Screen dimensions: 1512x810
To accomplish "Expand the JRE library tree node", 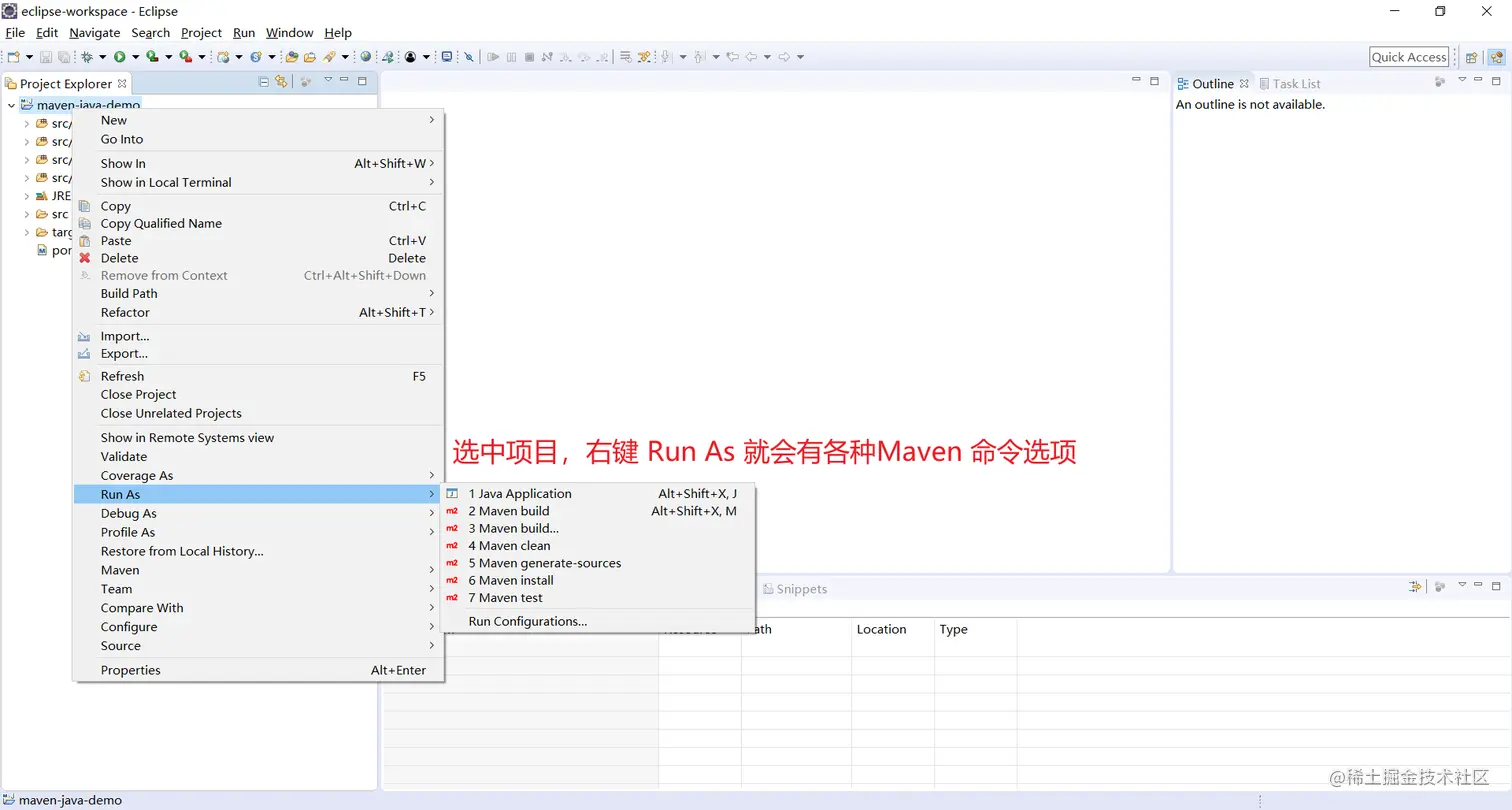I will click(x=27, y=196).
